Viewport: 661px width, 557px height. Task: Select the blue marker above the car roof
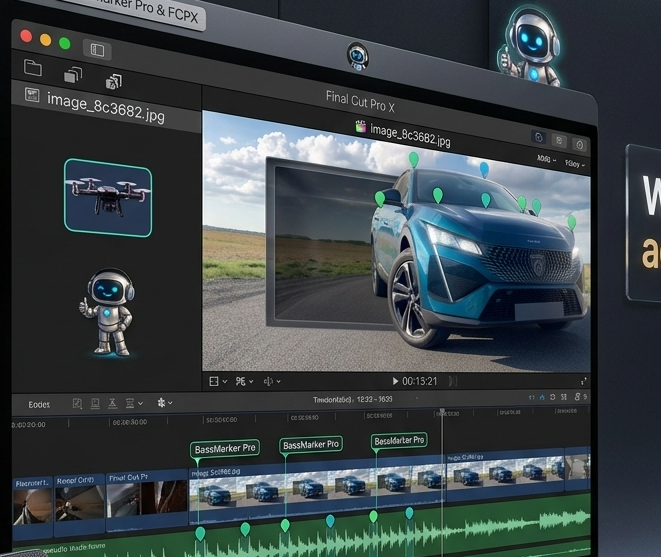pos(484,170)
